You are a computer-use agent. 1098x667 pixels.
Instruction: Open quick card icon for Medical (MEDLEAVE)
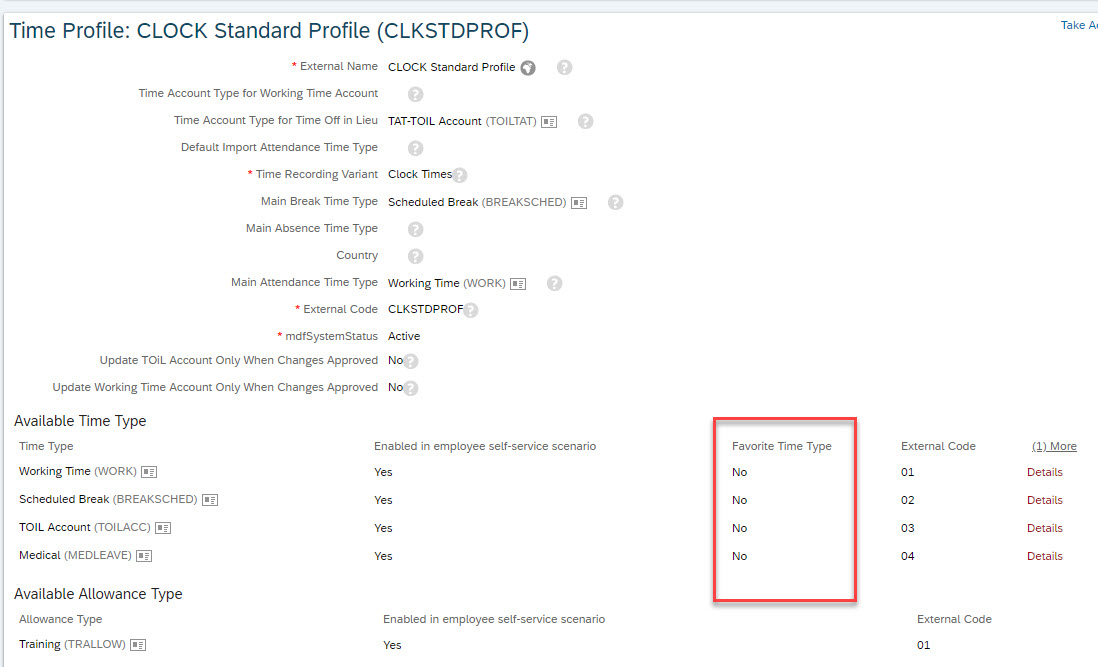[144, 556]
